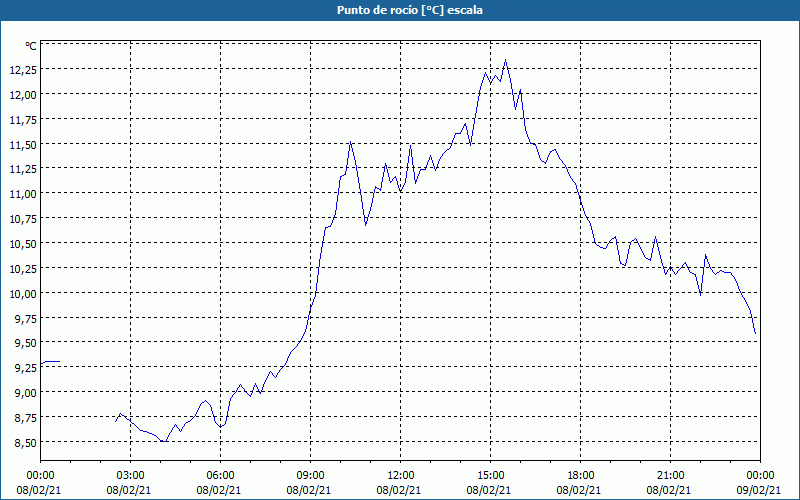This screenshot has width=800, height=500.
Task: Select the 12,00 vertical axis label
Action: click(23, 95)
